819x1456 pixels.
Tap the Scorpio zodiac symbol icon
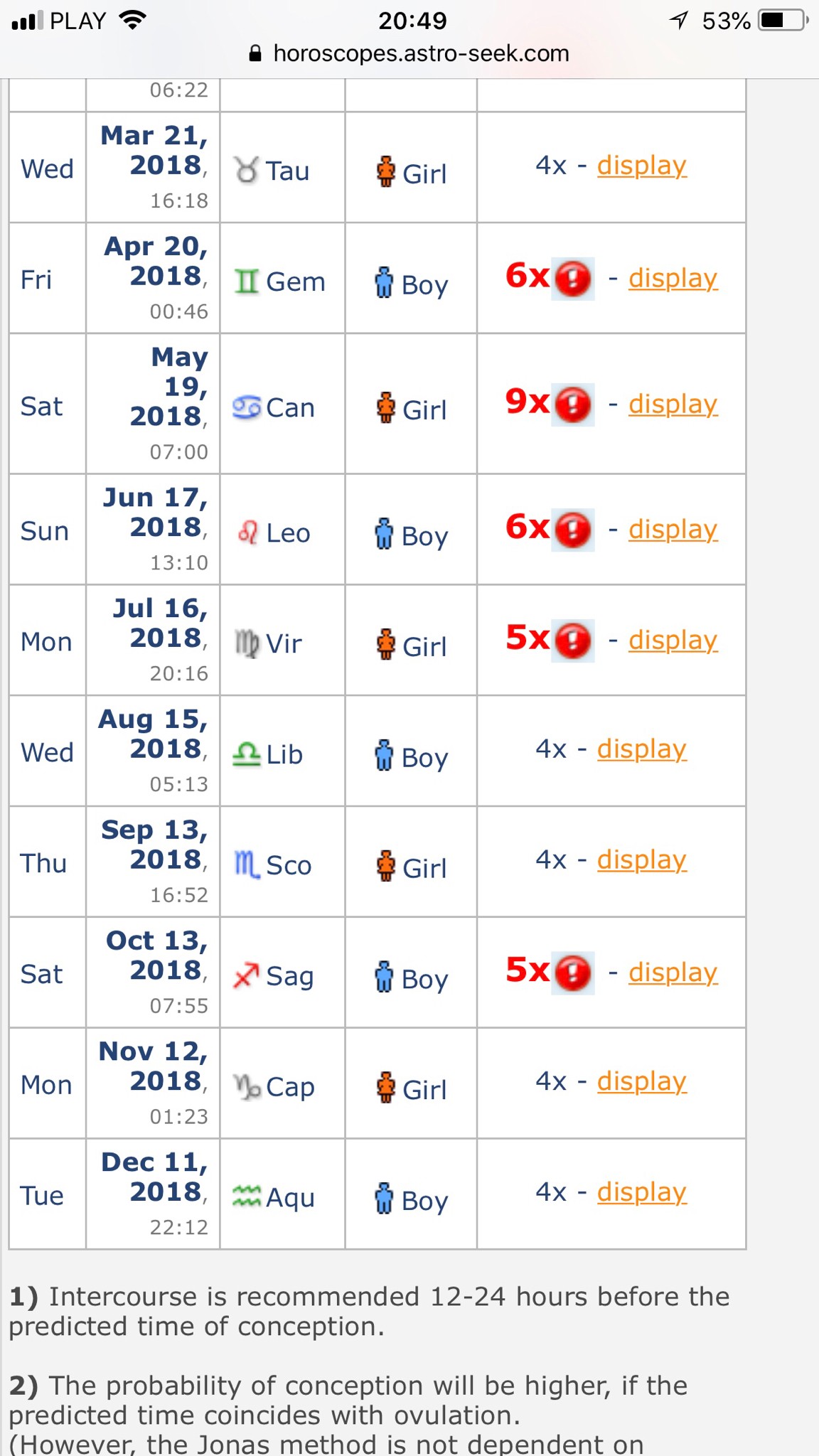[x=247, y=865]
